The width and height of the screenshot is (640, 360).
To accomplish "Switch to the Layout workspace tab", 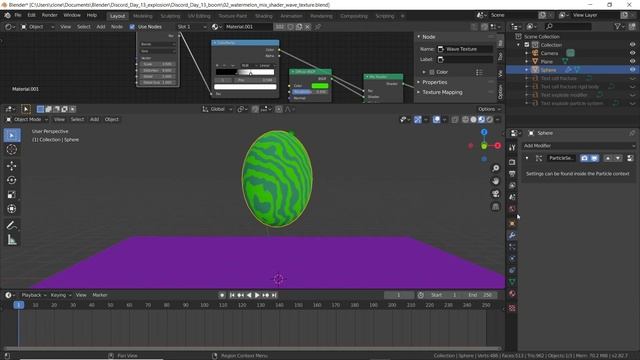I will click(x=118, y=16).
